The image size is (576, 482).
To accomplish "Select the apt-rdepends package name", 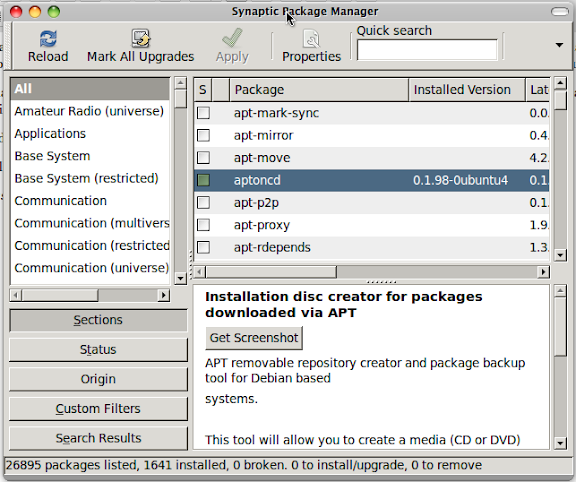I will click(x=272, y=247).
